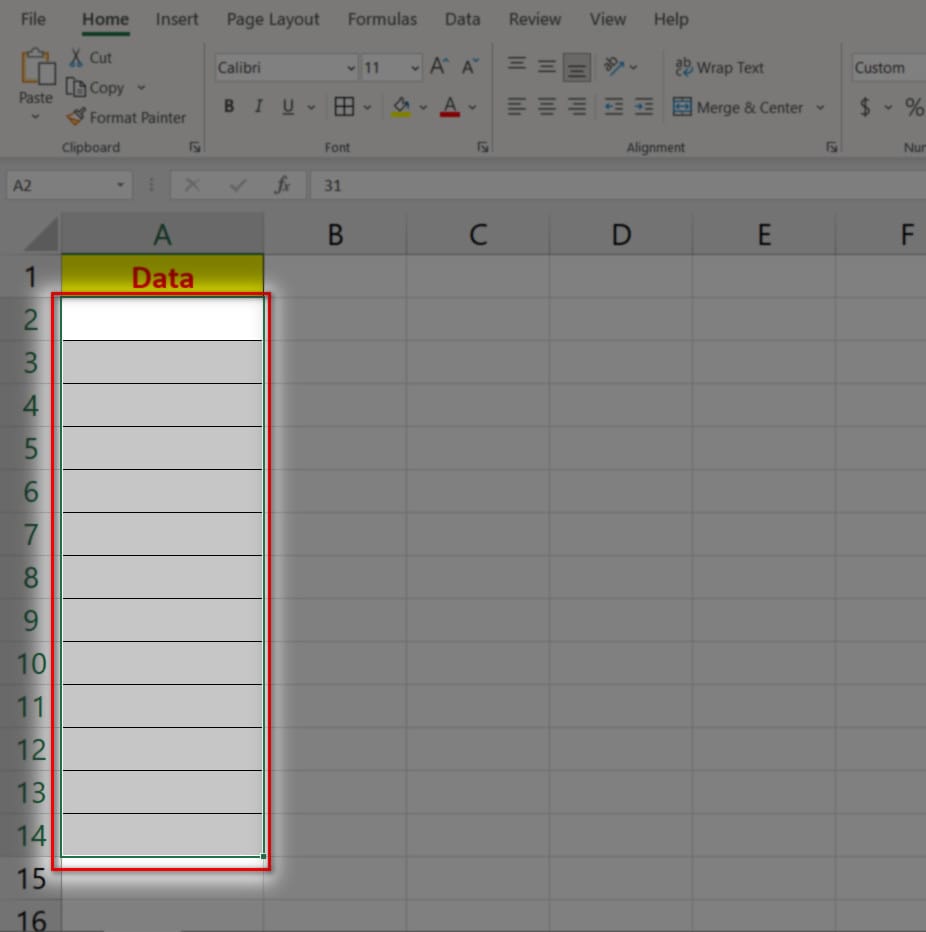Switch to the Insert ribbon tab
This screenshot has height=932, width=926.
177,19
